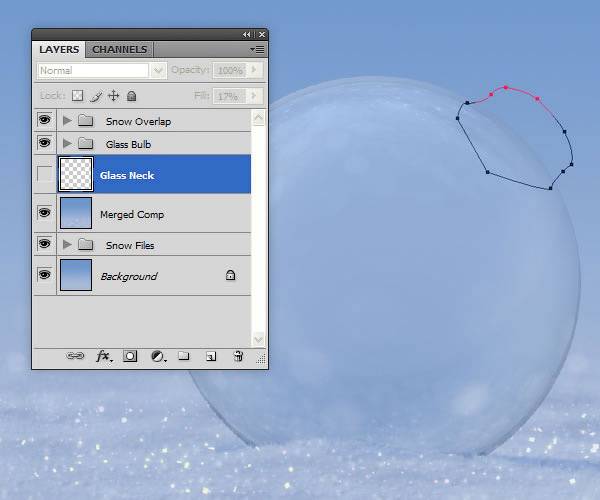Viewport: 600px width, 500px height.
Task: Open the Fill slider arrow
Action: pos(254,96)
